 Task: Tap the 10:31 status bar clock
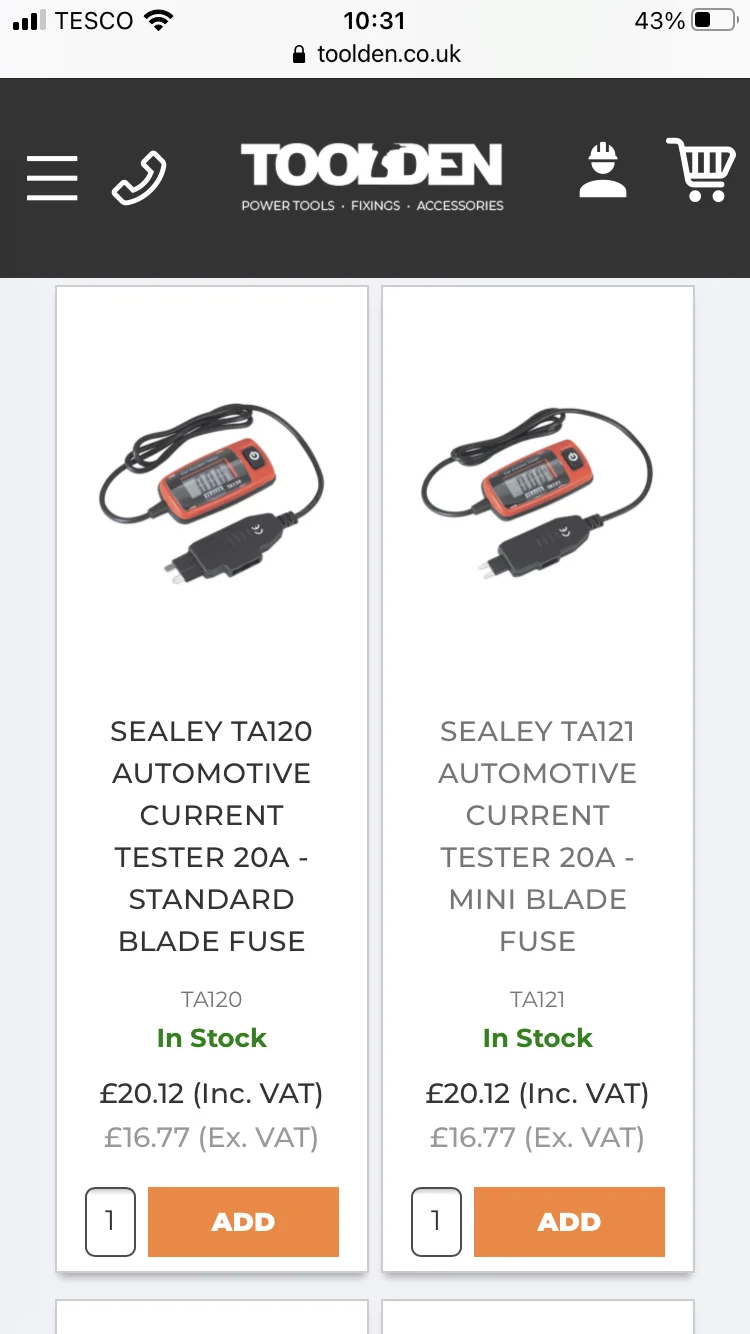click(374, 21)
